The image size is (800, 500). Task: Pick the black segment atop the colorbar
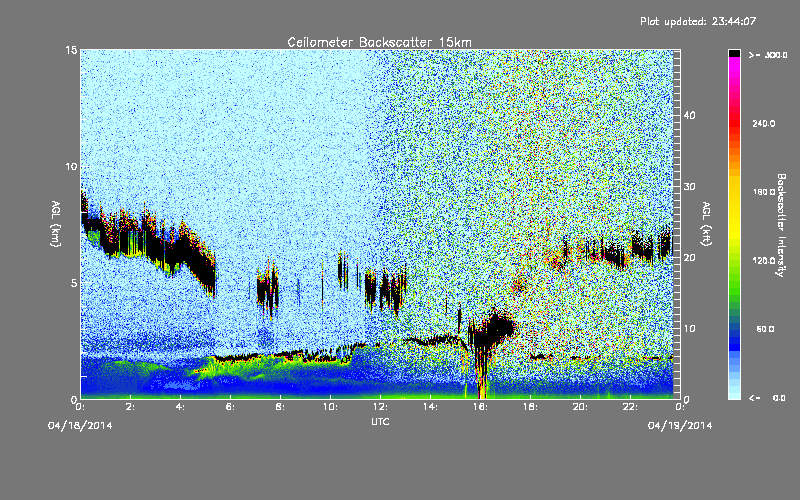pos(734,53)
